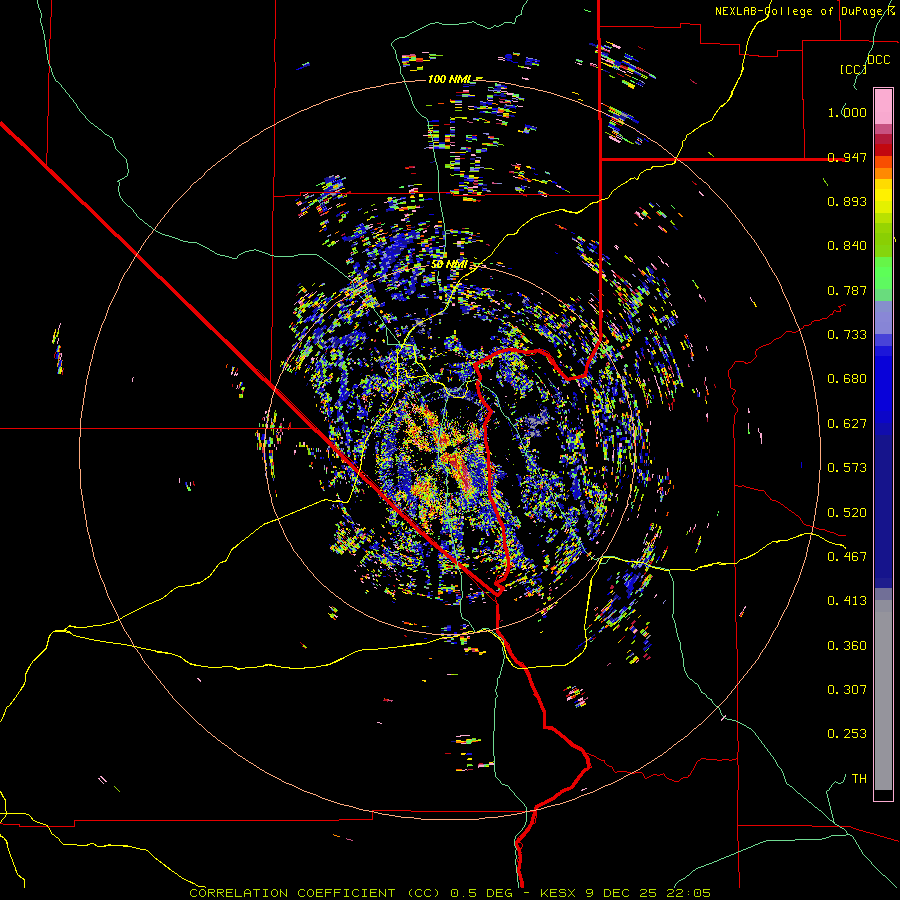
Task: Click the Correlation Coefficient KESX caption
Action: tap(450, 893)
